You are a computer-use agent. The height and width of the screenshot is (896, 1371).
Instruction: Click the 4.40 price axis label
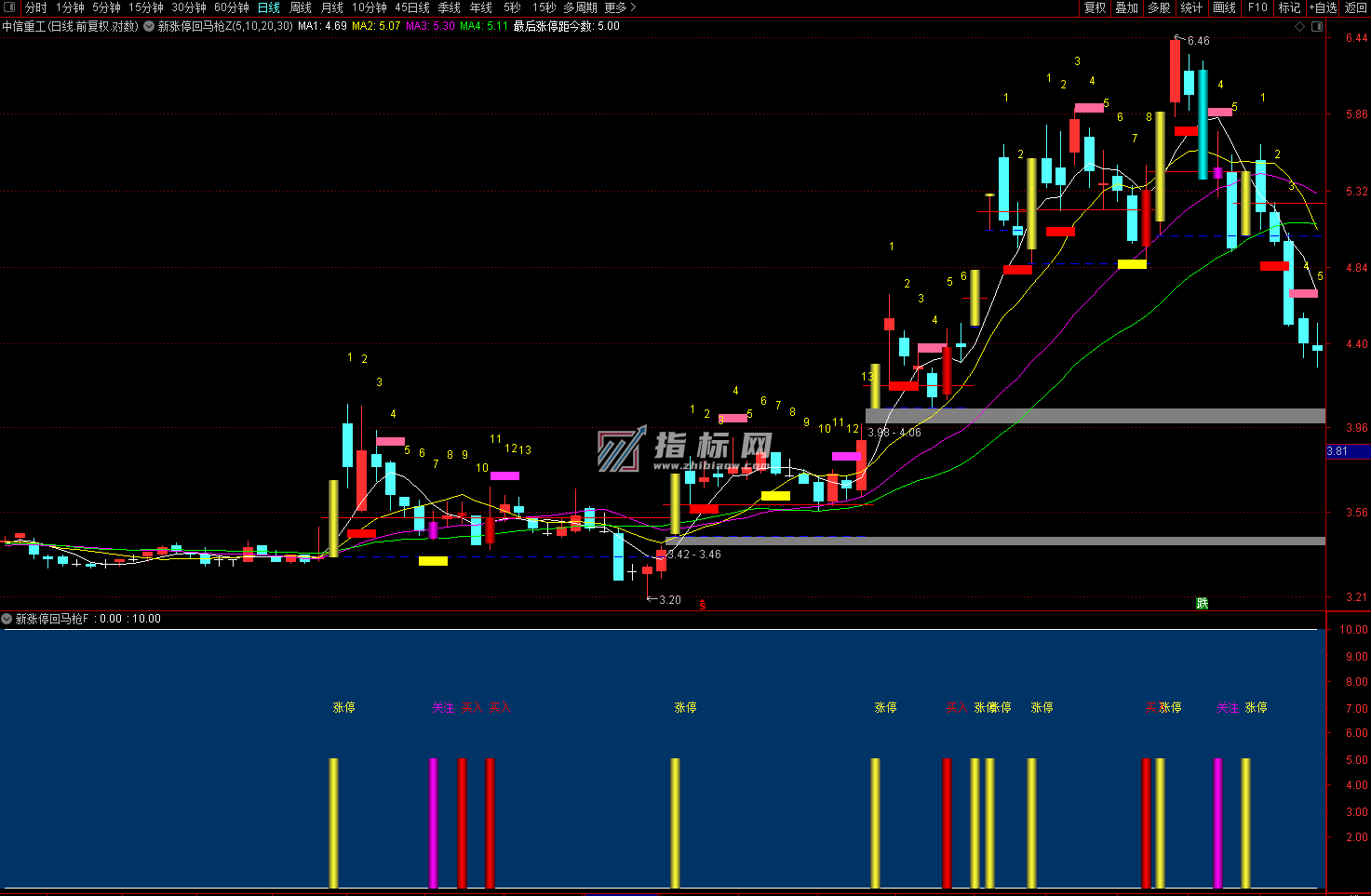(1356, 344)
